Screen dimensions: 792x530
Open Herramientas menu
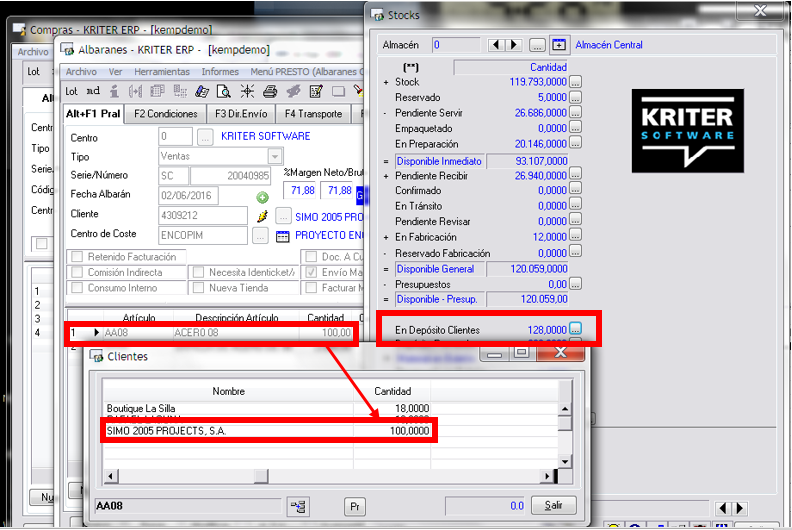162,72
